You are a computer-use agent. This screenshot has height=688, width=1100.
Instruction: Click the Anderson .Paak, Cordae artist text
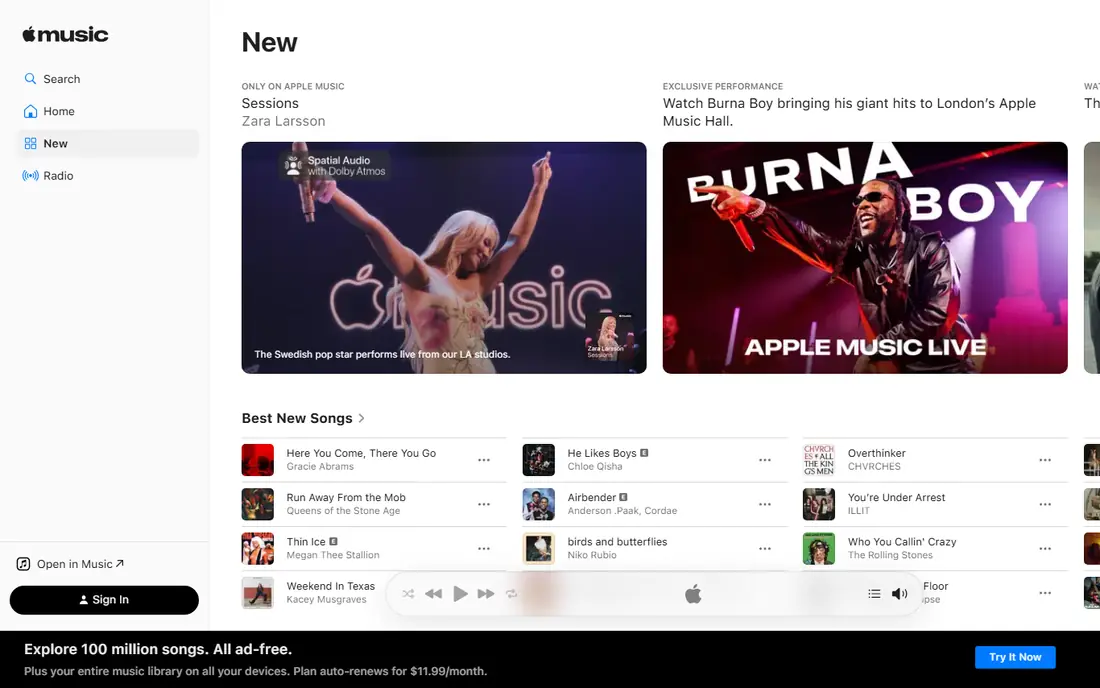tap(622, 511)
